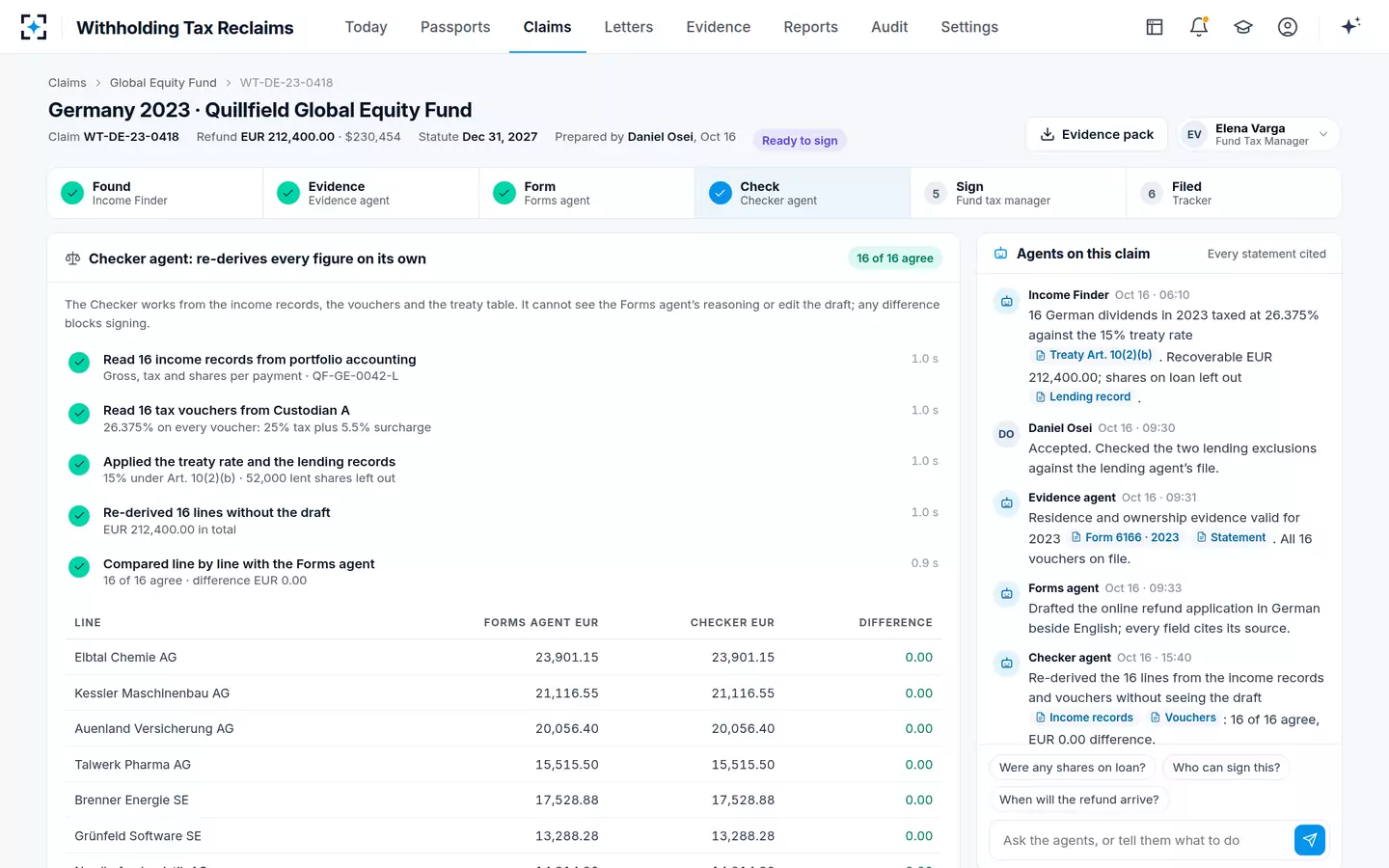This screenshot has width=1389, height=868.
Task: Open the Audit tab
Action: coord(889,27)
